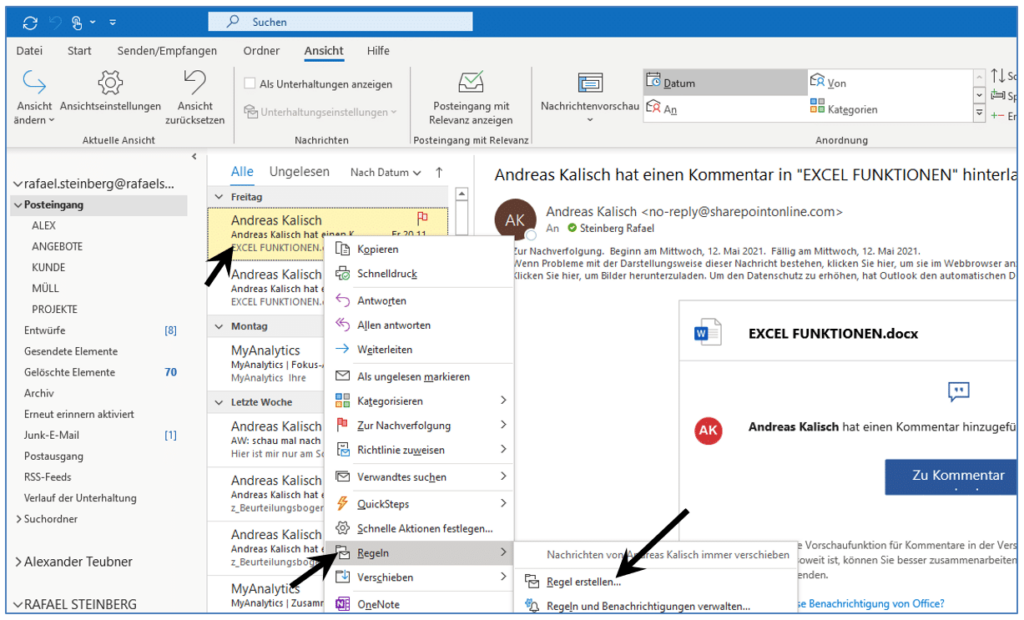
Task: Open the Verschieben submenu
Action: 419,578
